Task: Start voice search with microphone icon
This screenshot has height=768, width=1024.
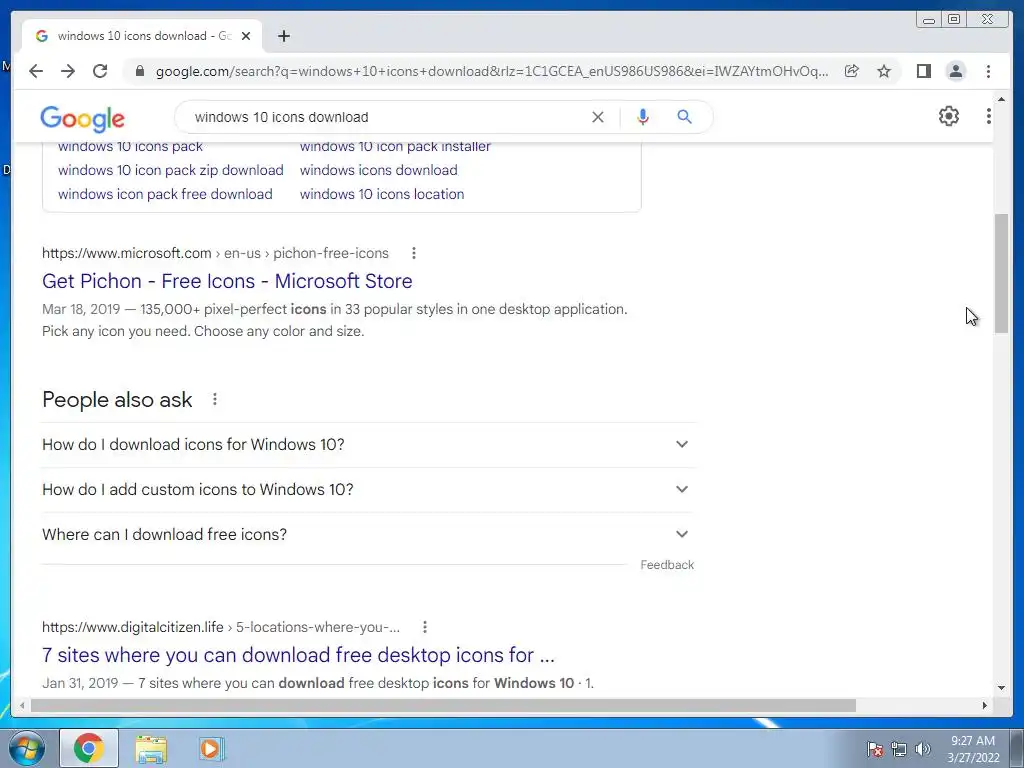Action: tap(643, 117)
